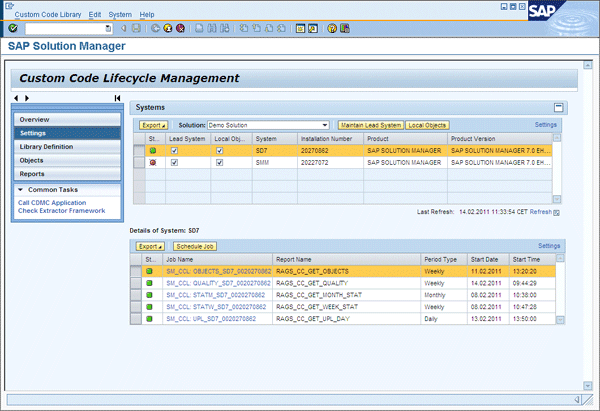Go to the Objects navigation item

(67, 160)
